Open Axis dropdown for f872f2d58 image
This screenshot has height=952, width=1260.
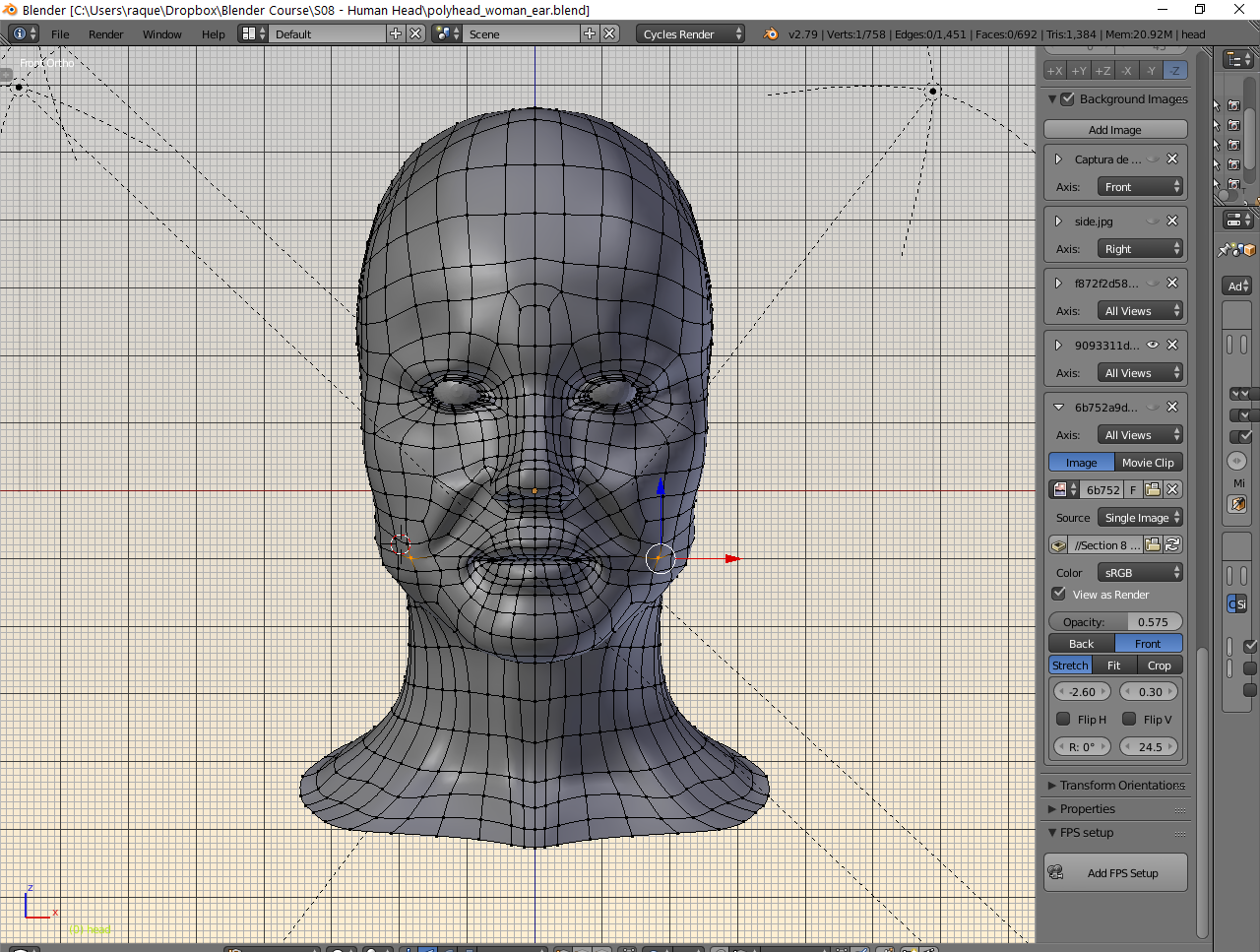click(1140, 310)
